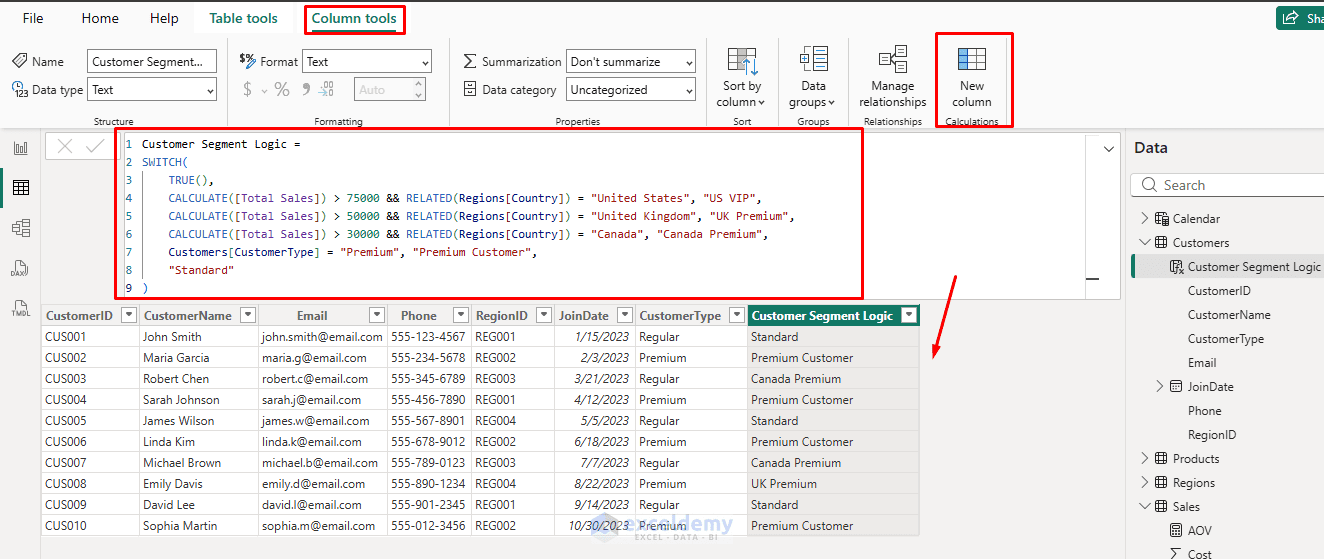1324x559 pixels.
Task: Switch to the Home tab
Action: (100, 18)
